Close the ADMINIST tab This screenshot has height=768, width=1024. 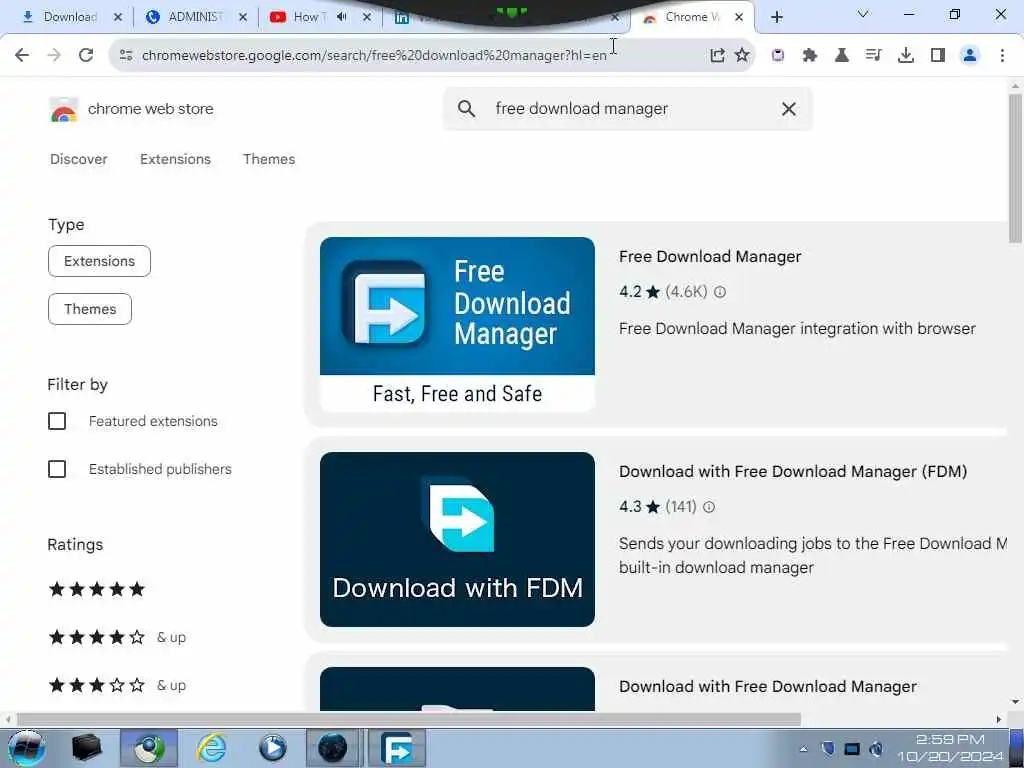(243, 17)
